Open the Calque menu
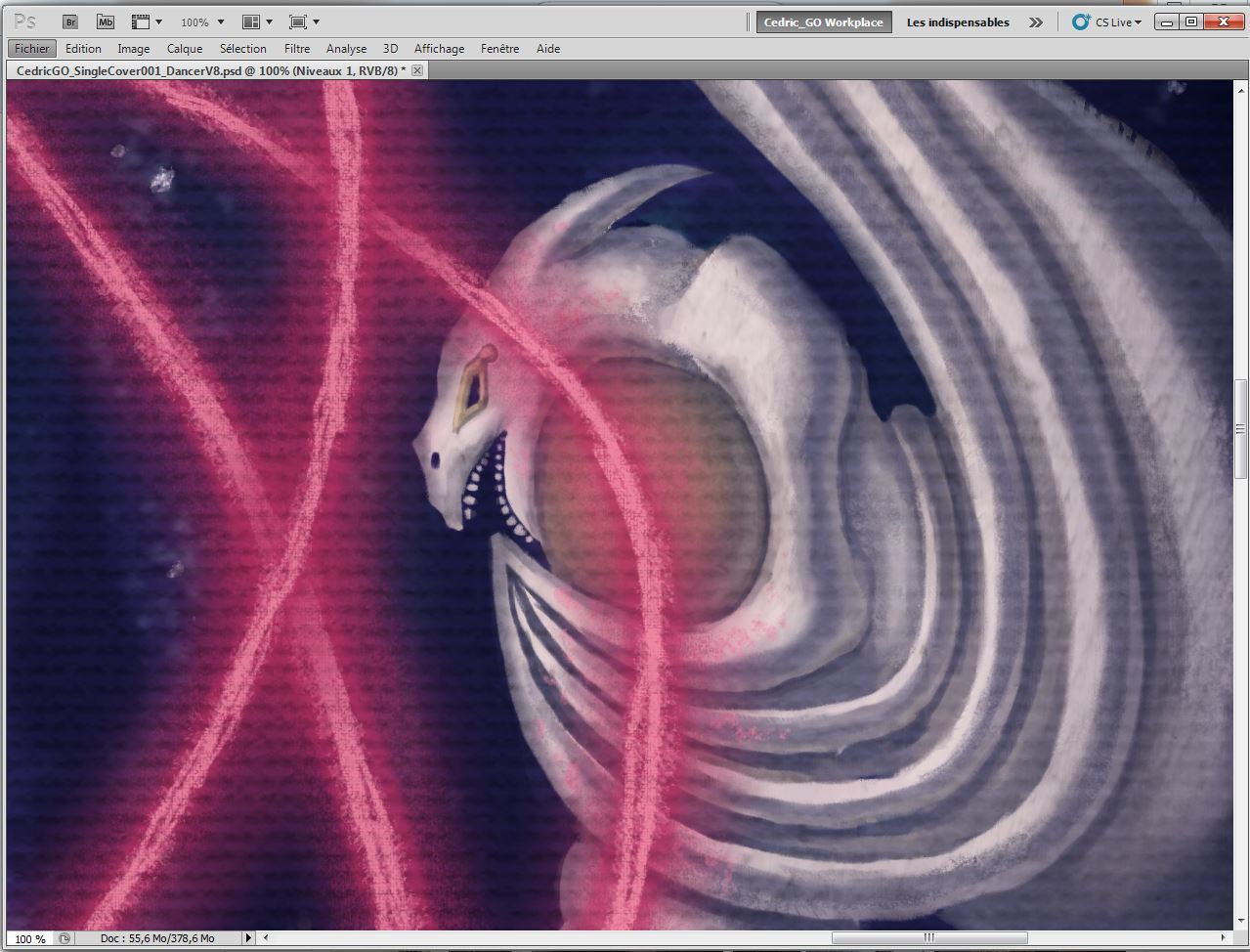This screenshot has height=952, width=1250. (x=184, y=48)
